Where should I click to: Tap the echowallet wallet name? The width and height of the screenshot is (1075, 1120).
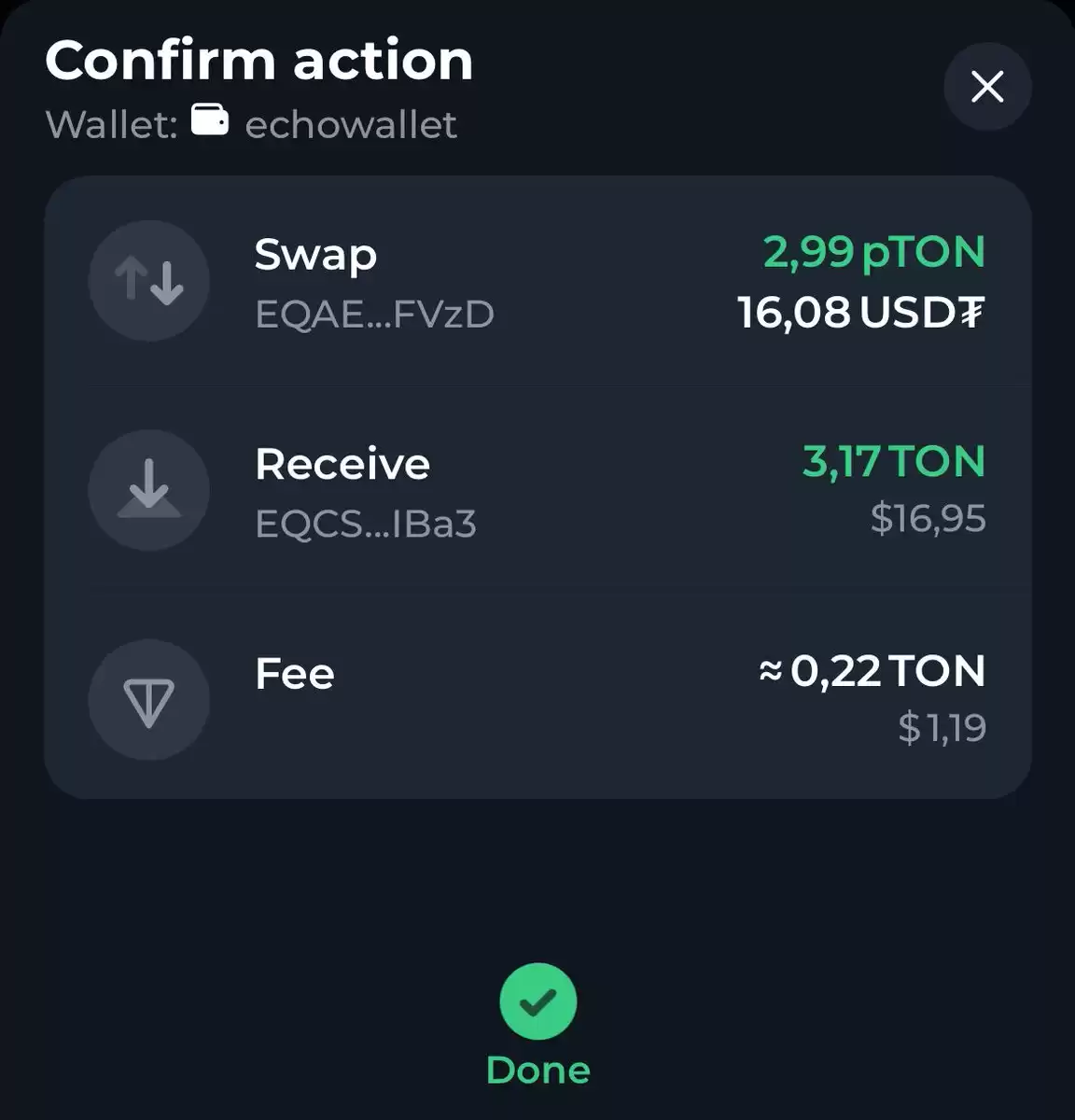(351, 124)
